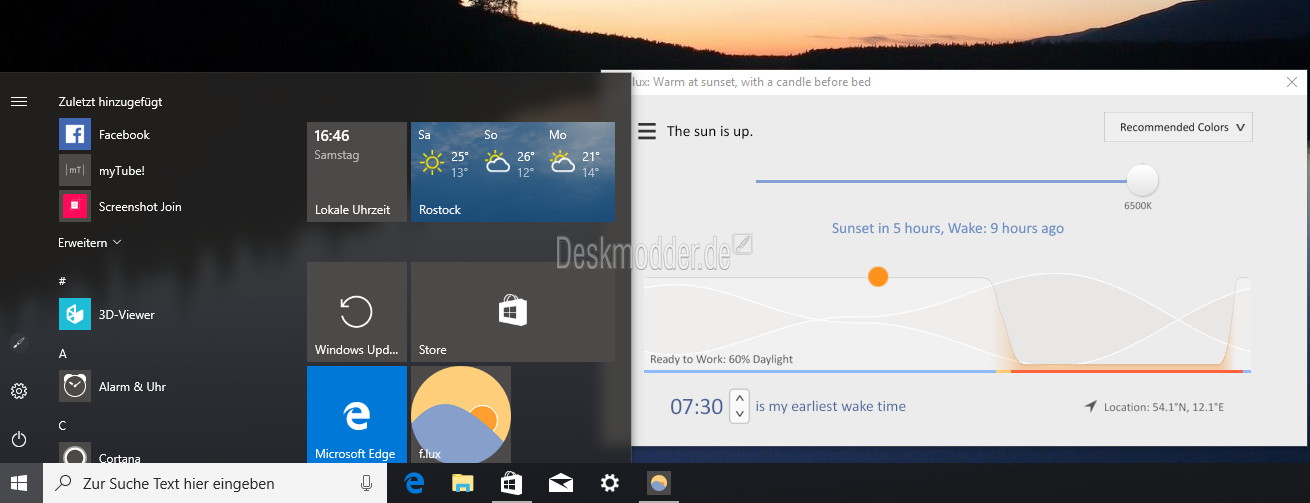
Task: Open the f.lux hamburger menu
Action: (647, 131)
